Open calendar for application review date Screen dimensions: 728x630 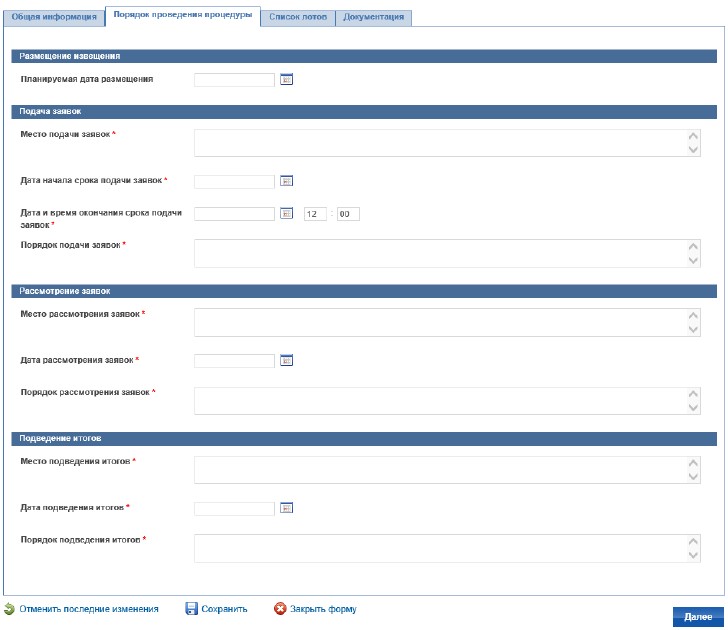(286, 360)
